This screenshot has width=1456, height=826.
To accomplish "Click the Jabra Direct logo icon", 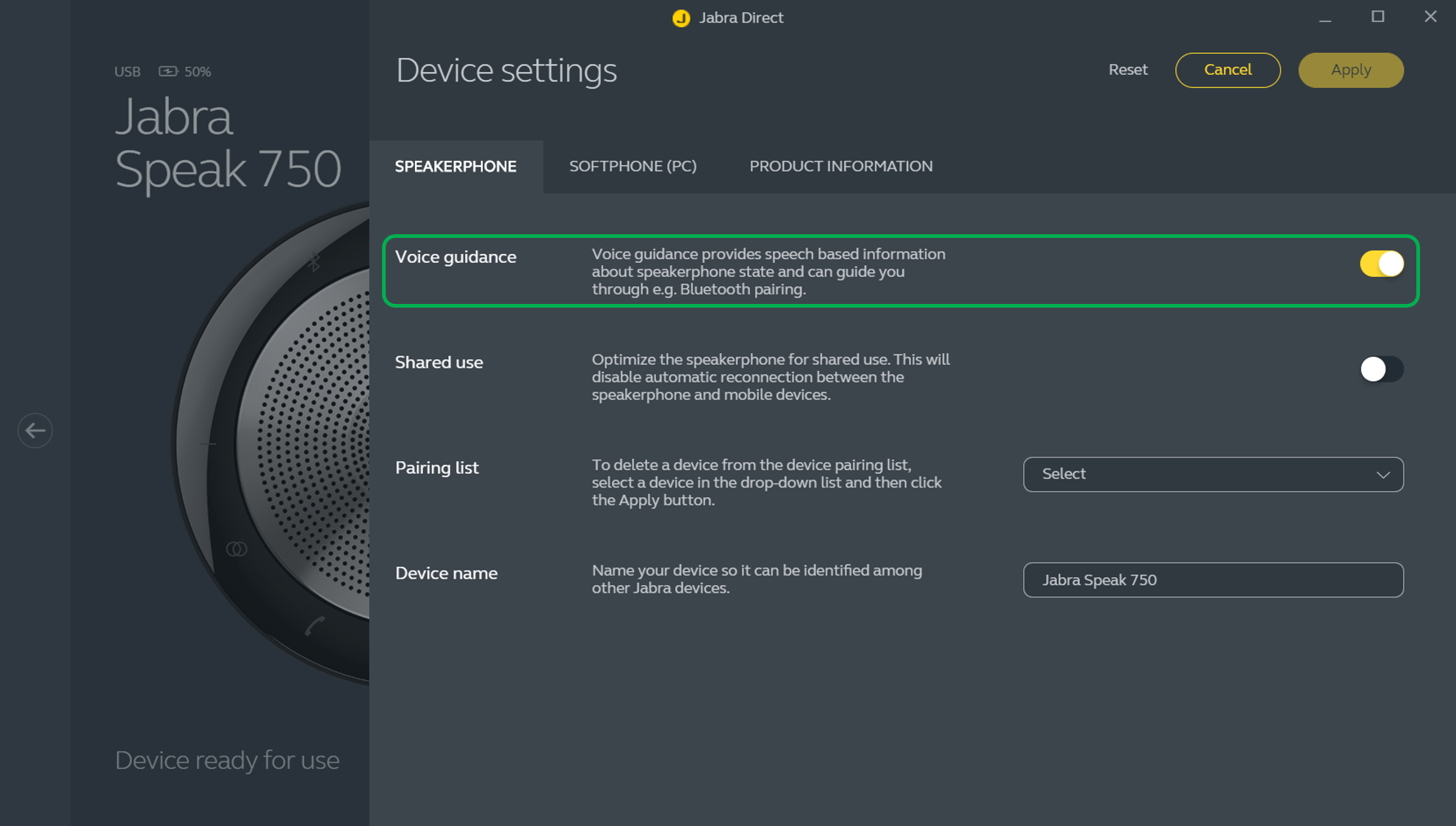I will (681, 18).
